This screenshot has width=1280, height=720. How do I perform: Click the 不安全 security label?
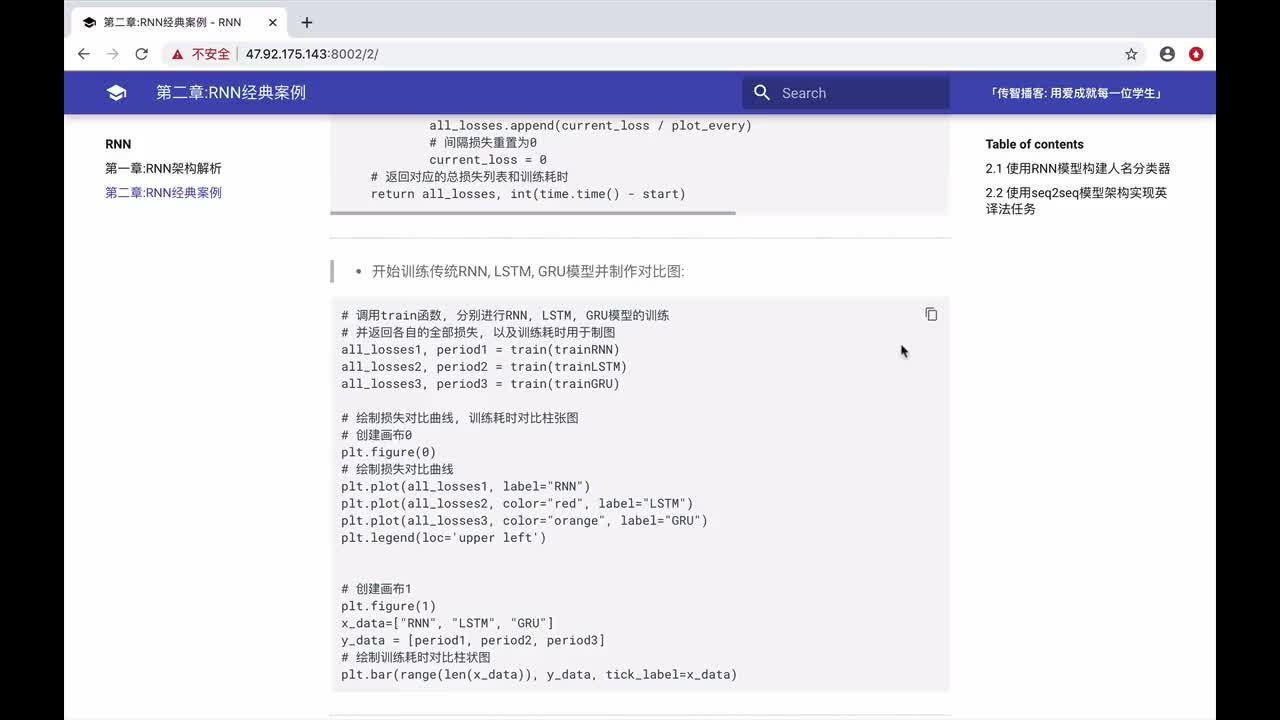[x=211, y=54]
